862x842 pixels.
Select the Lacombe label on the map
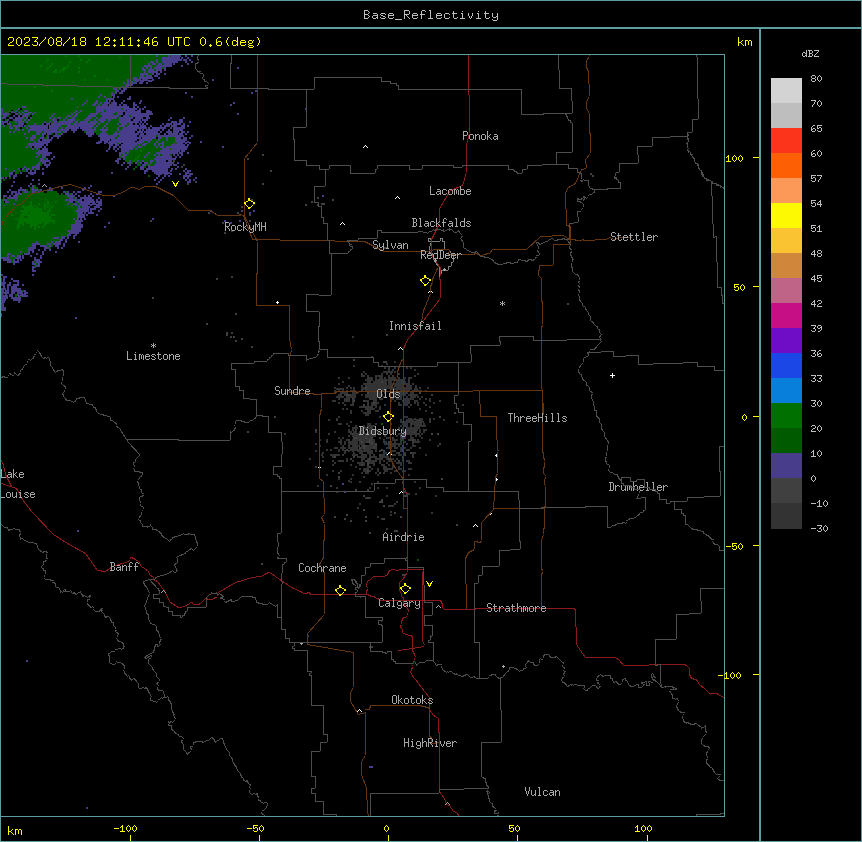click(x=450, y=191)
